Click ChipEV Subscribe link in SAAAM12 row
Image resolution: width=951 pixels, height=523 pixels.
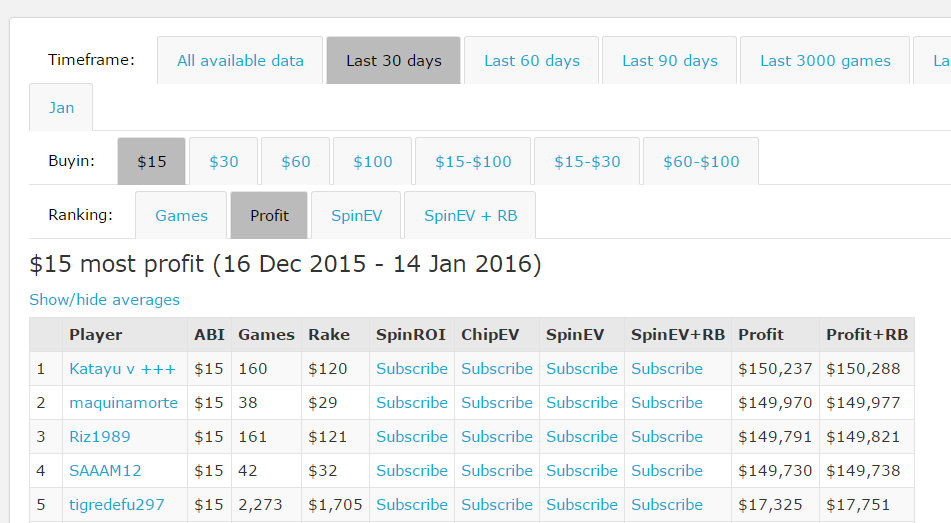(497, 471)
